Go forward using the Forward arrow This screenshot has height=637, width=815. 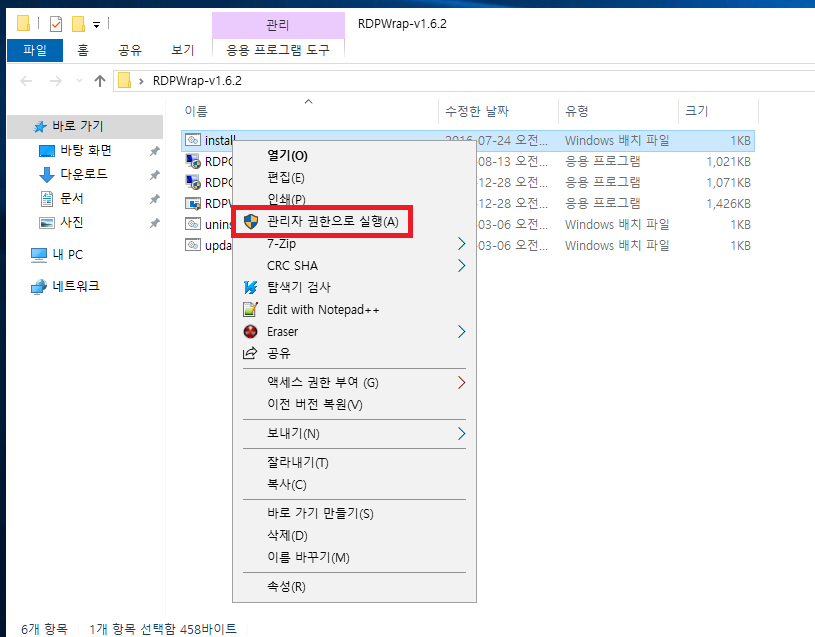pyautogui.click(x=56, y=81)
